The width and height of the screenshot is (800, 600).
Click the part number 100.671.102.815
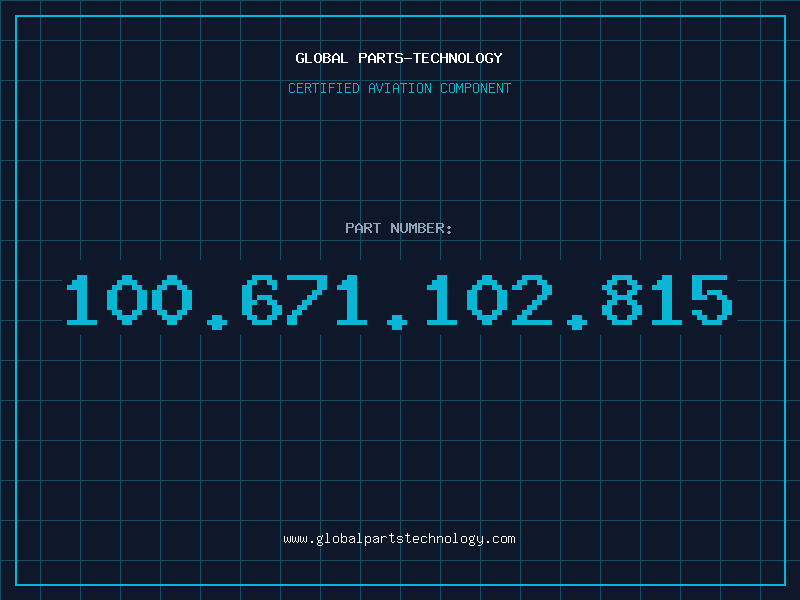point(399,301)
